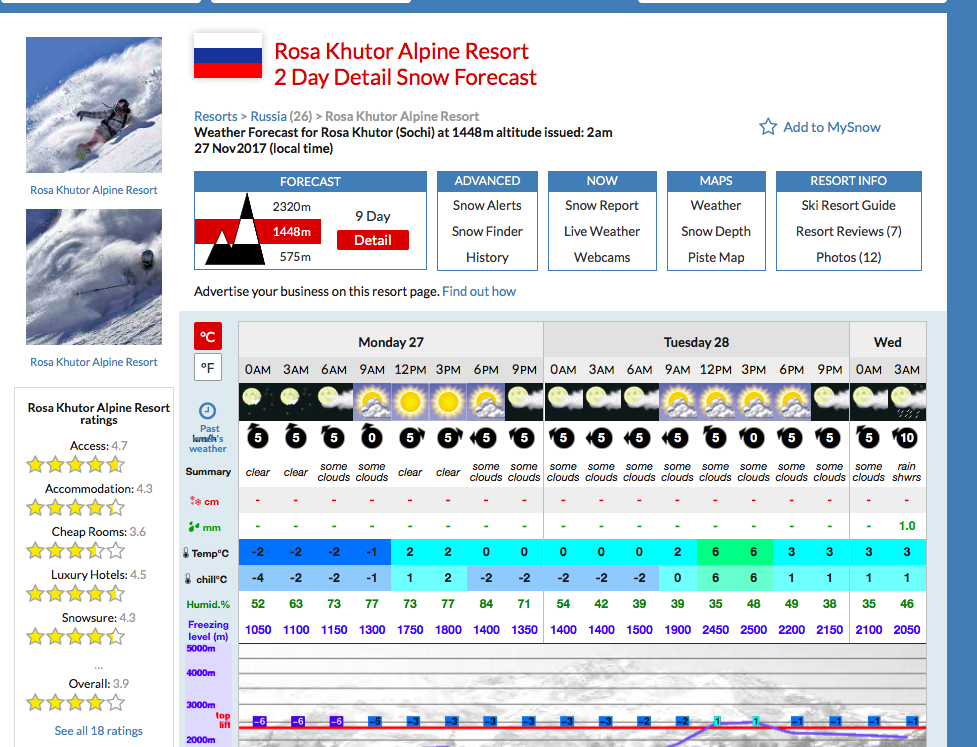977x747 pixels.
Task: Click Monday 6AM cloudy moon weather icon
Action: (x=334, y=402)
